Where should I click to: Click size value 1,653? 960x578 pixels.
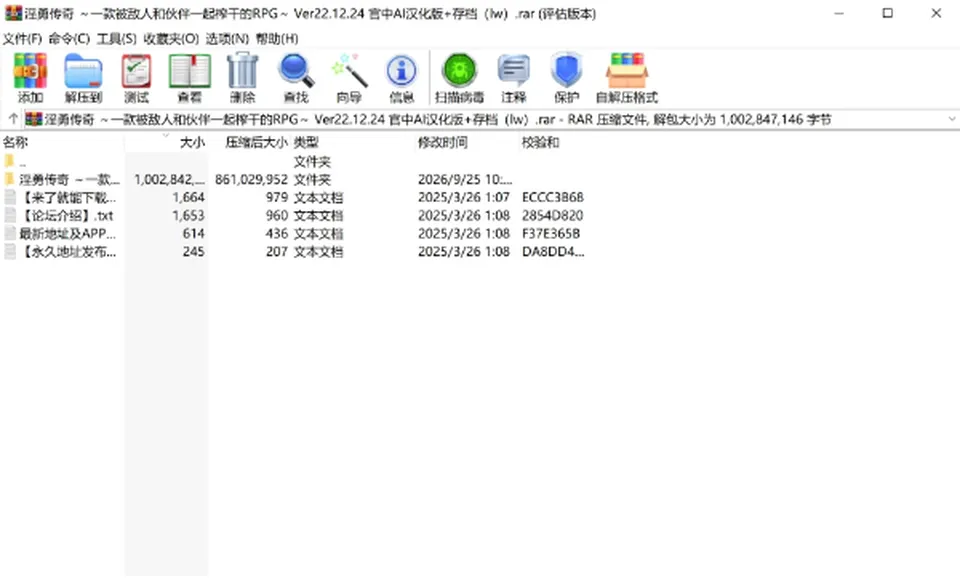[x=188, y=216]
